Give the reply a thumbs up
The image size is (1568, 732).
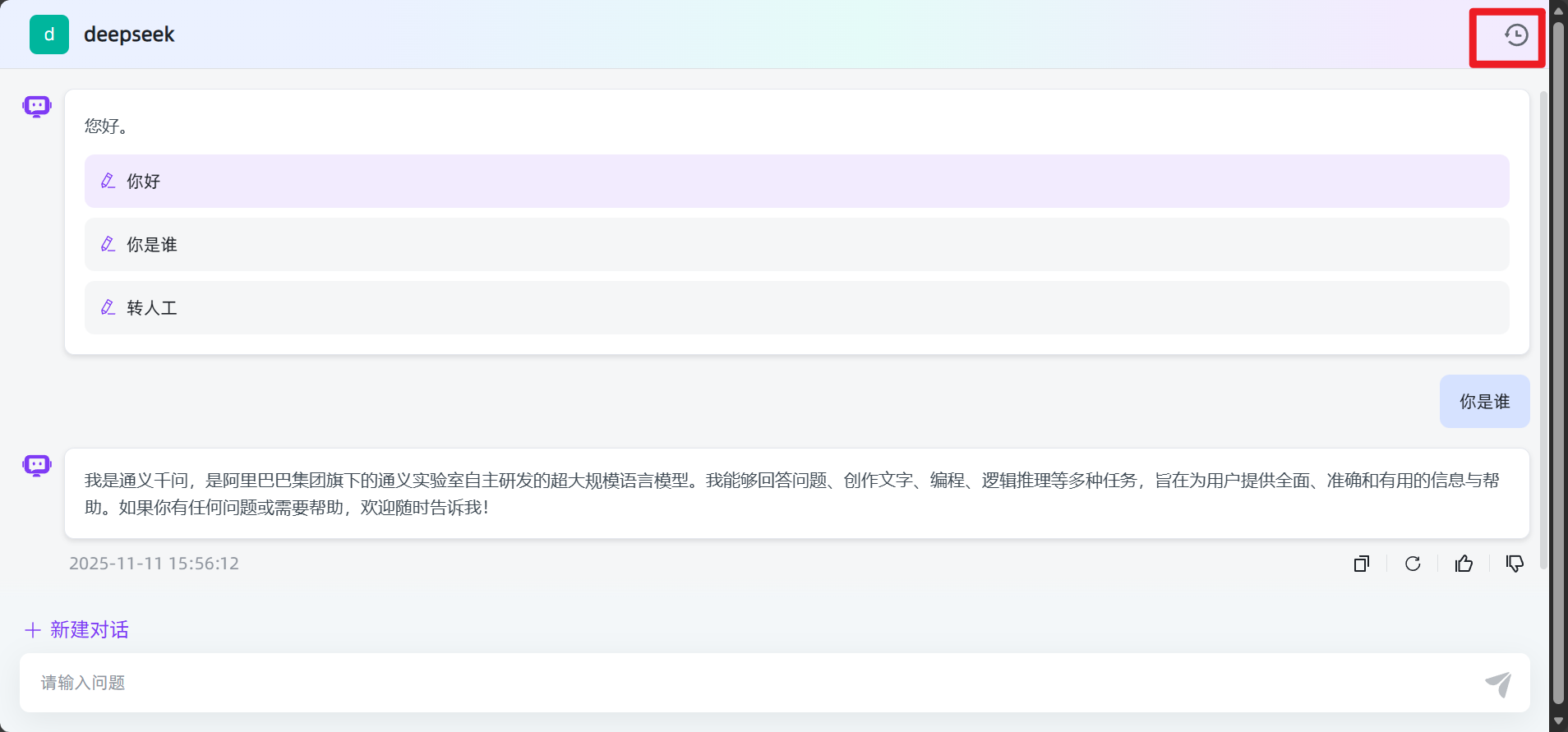(1464, 564)
